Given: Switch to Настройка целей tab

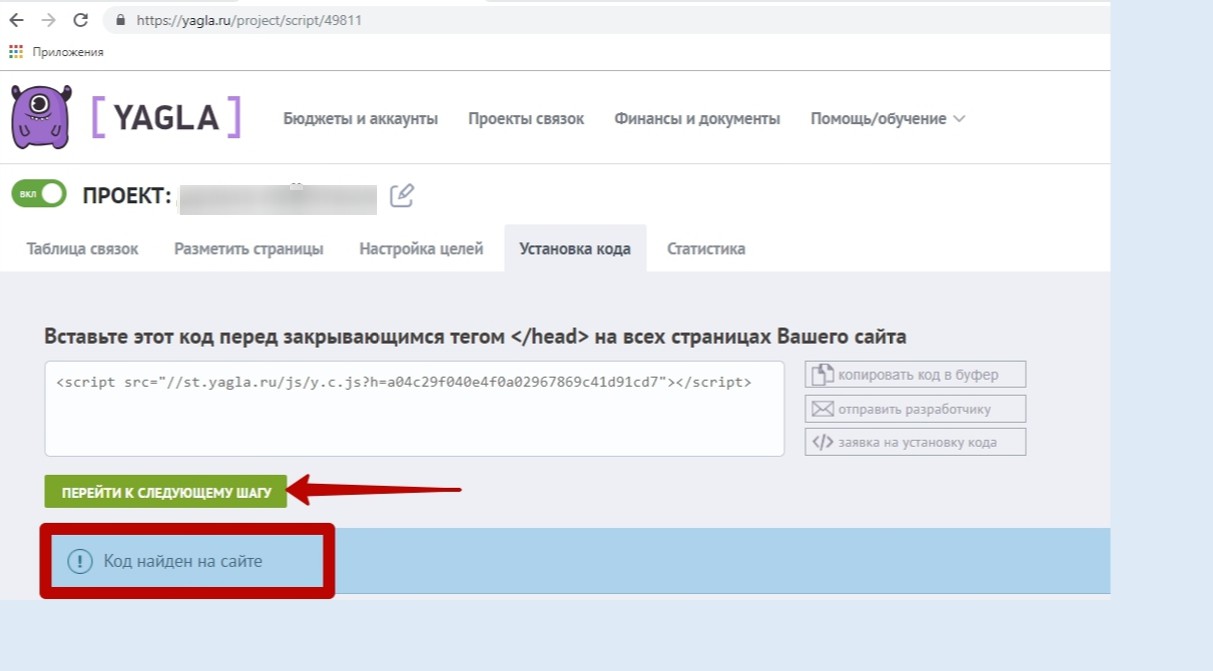Looking at the screenshot, I should [421, 249].
